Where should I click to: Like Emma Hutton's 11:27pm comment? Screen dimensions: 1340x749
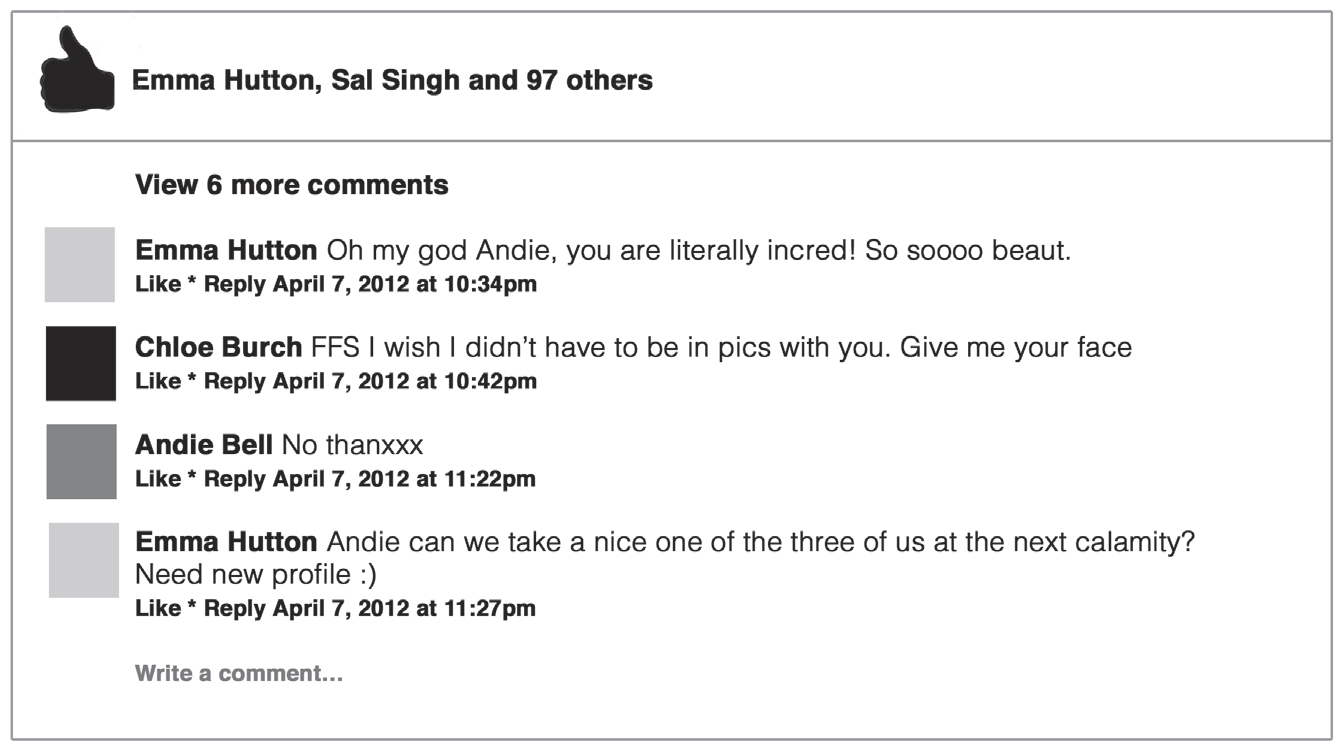[x=158, y=608]
